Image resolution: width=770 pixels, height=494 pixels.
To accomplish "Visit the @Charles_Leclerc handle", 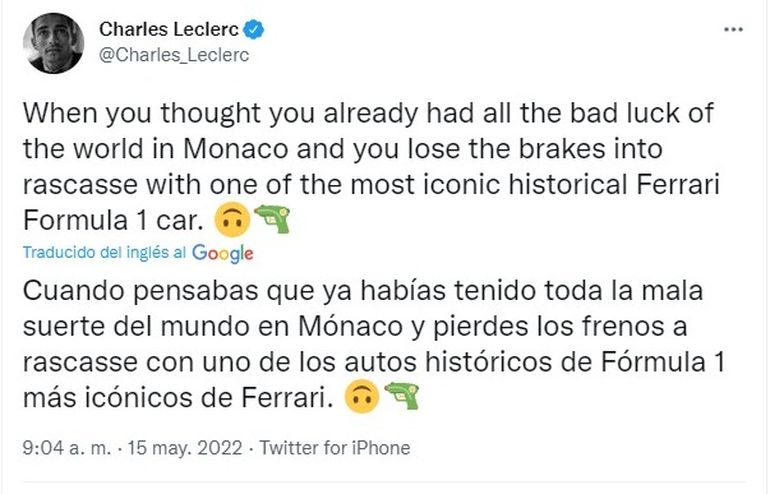I will pos(174,56).
